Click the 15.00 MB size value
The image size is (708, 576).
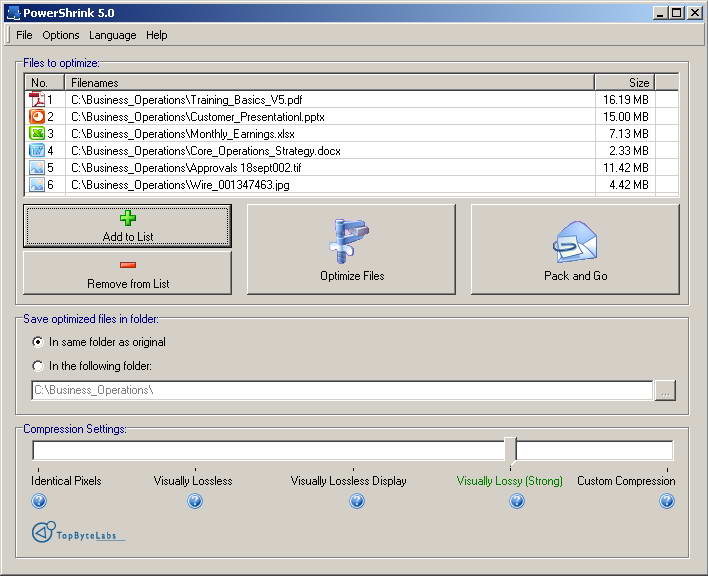pyautogui.click(x=625, y=117)
